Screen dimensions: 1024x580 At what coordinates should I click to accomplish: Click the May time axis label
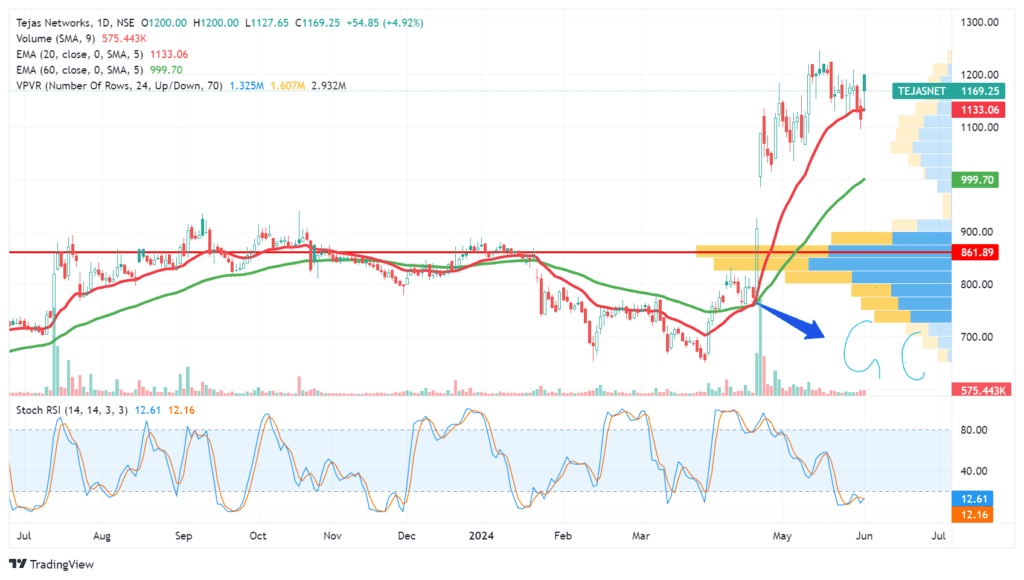pos(782,536)
